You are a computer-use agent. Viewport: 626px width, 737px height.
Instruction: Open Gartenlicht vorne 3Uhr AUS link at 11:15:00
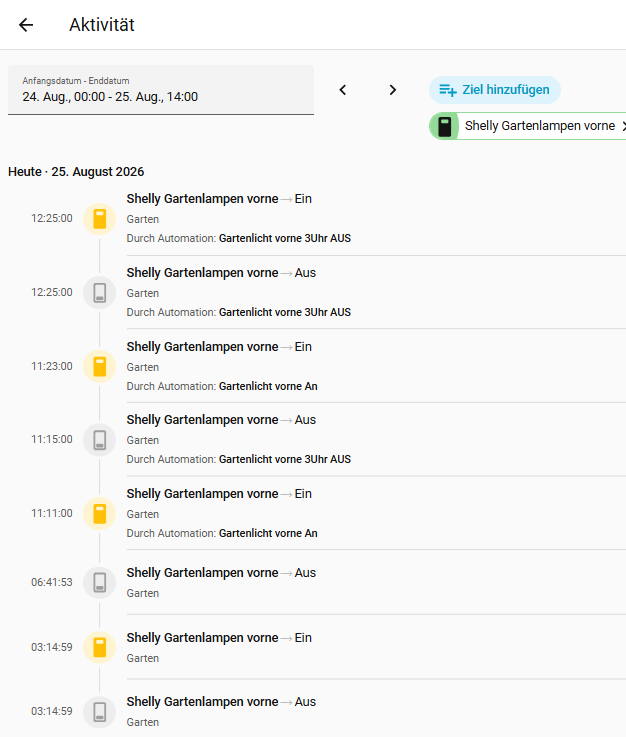coord(285,459)
